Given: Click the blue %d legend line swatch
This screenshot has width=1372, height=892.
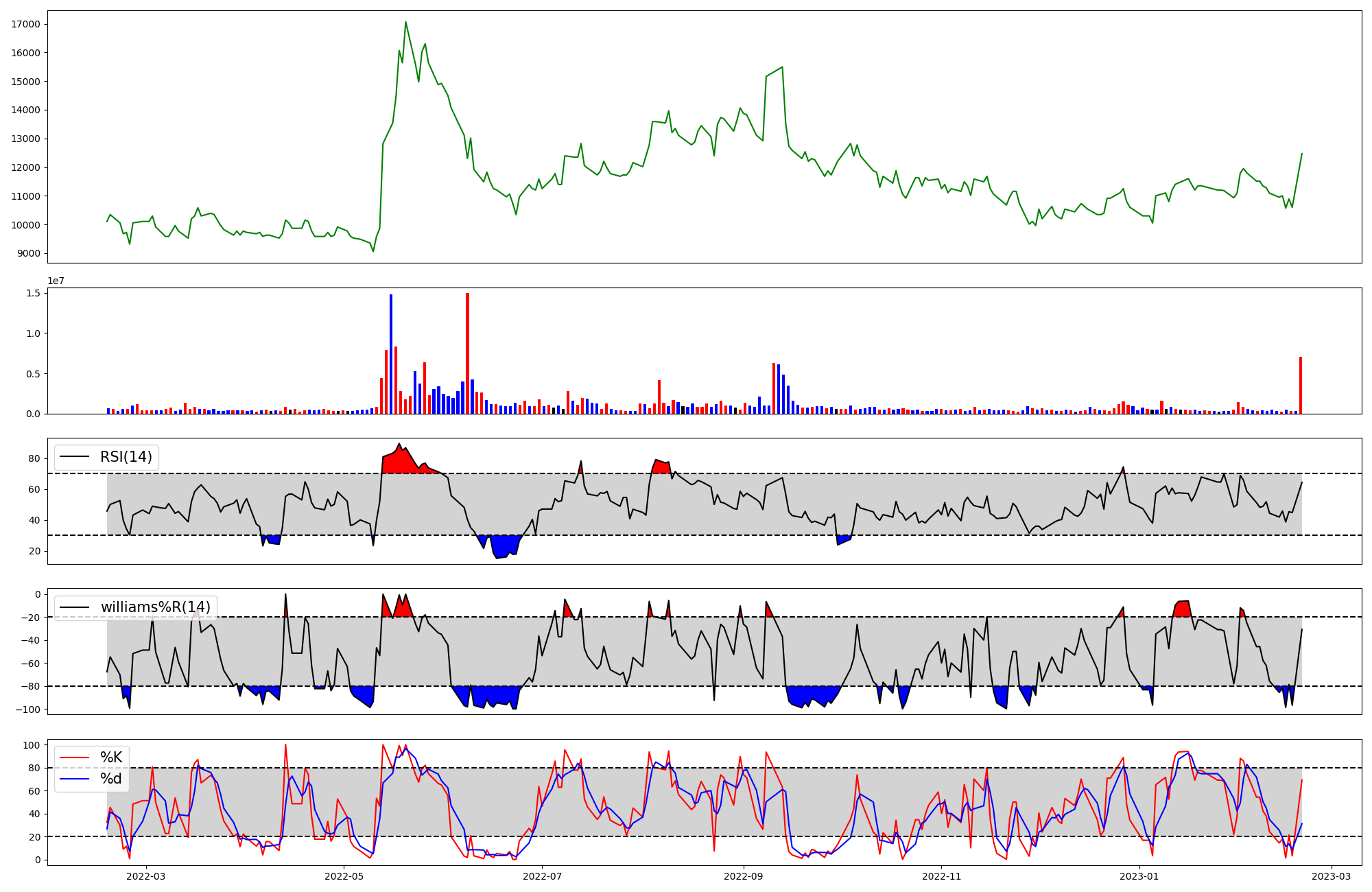Looking at the screenshot, I should pos(75,779).
